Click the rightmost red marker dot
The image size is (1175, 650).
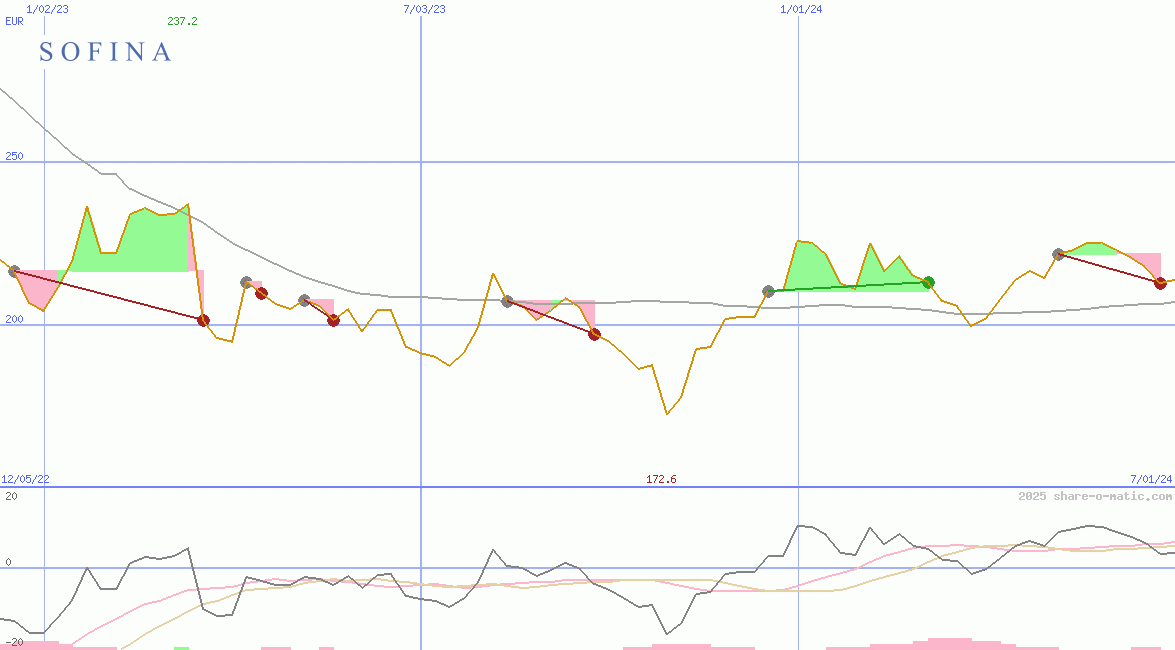(x=1160, y=283)
